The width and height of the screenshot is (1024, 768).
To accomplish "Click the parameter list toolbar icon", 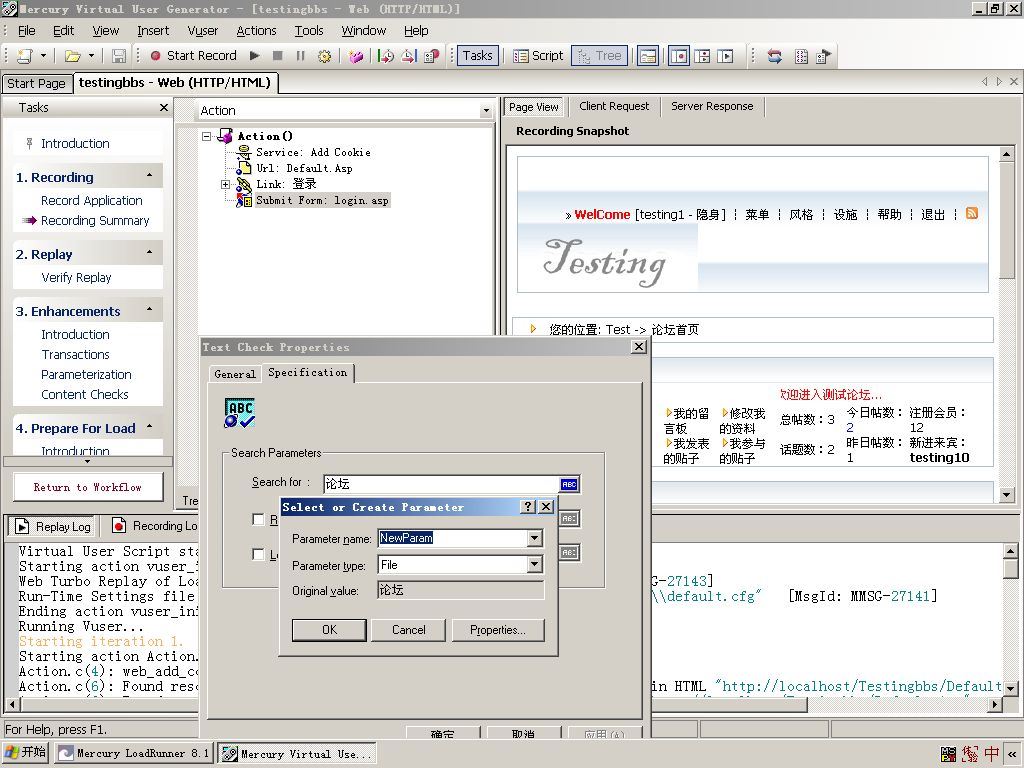I will coord(801,56).
